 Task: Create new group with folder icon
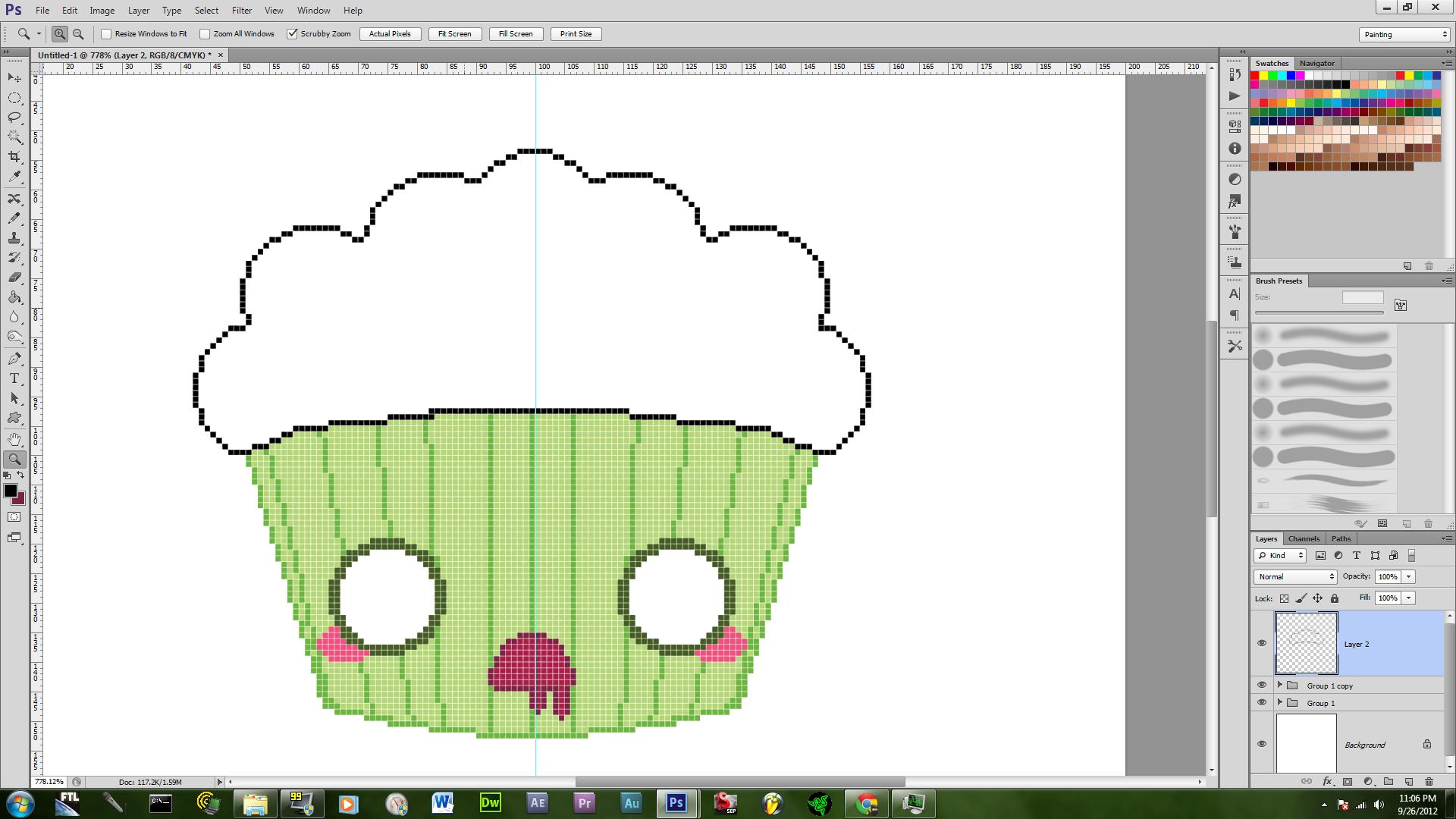[1389, 781]
